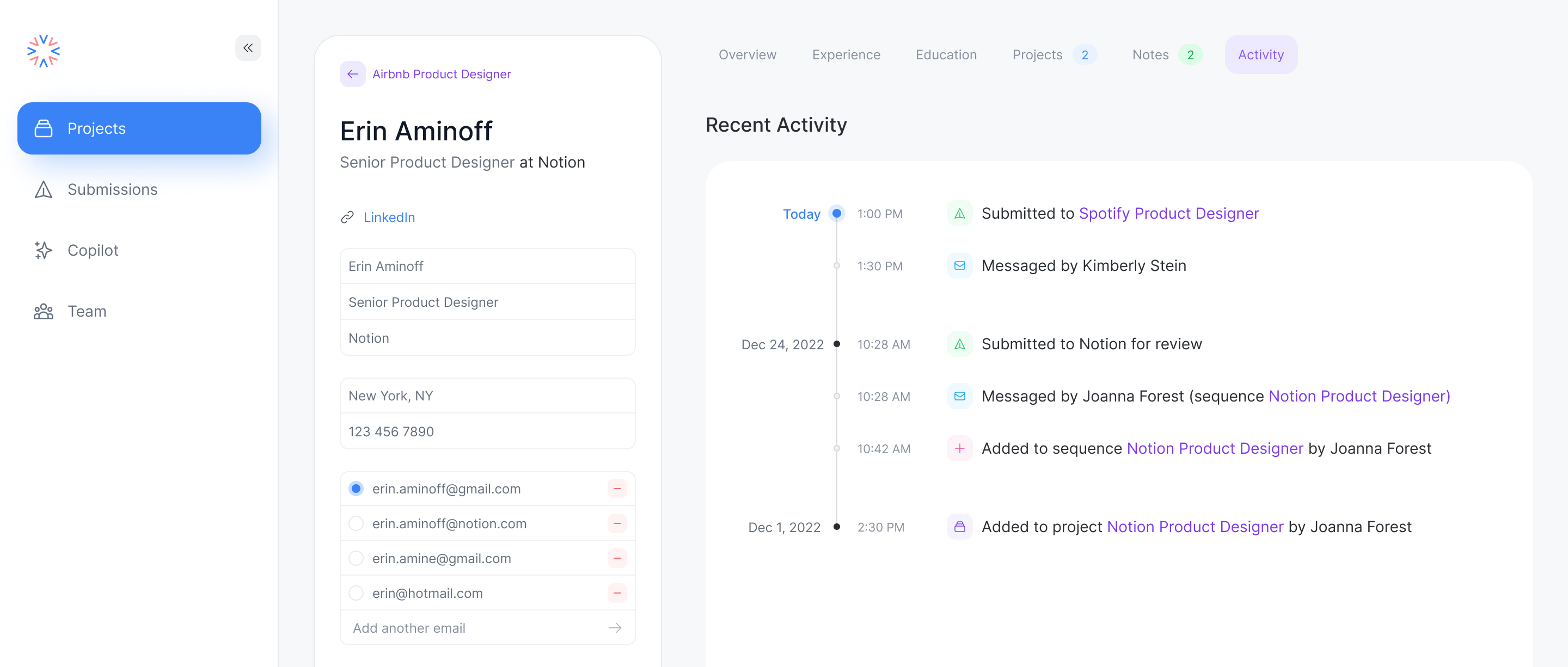Click the Erin Aminoff profile heading
The height and width of the screenshot is (667, 1568).
(416, 131)
